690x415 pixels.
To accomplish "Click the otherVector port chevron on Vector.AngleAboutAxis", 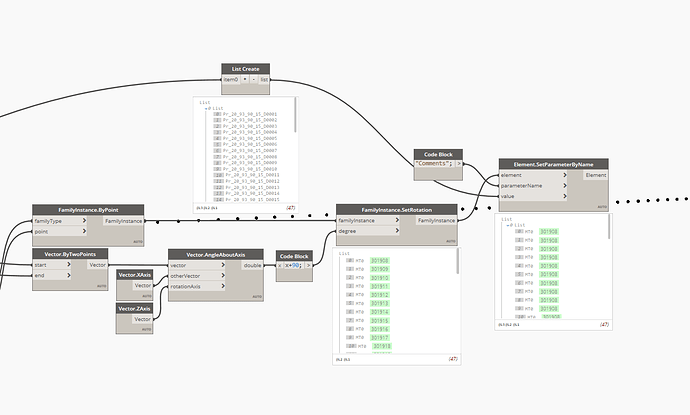I will 223,275.
